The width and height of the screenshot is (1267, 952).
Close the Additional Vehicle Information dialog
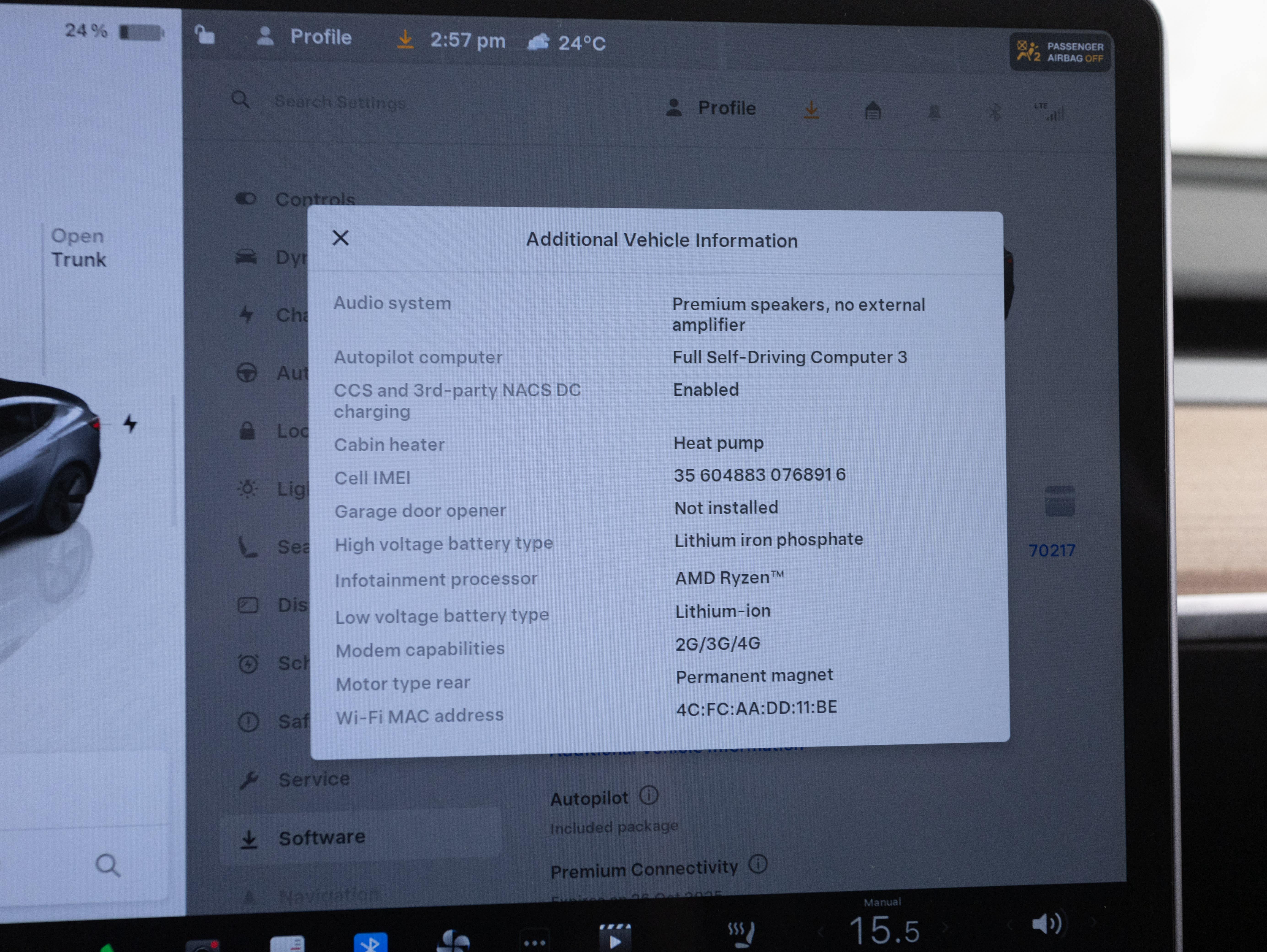pos(340,238)
